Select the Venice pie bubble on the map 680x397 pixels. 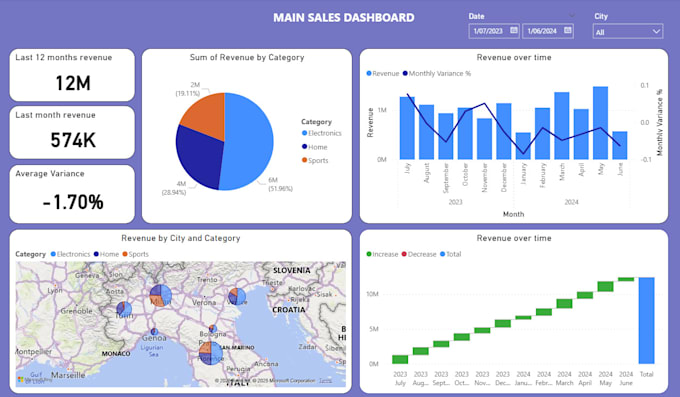pos(237,297)
